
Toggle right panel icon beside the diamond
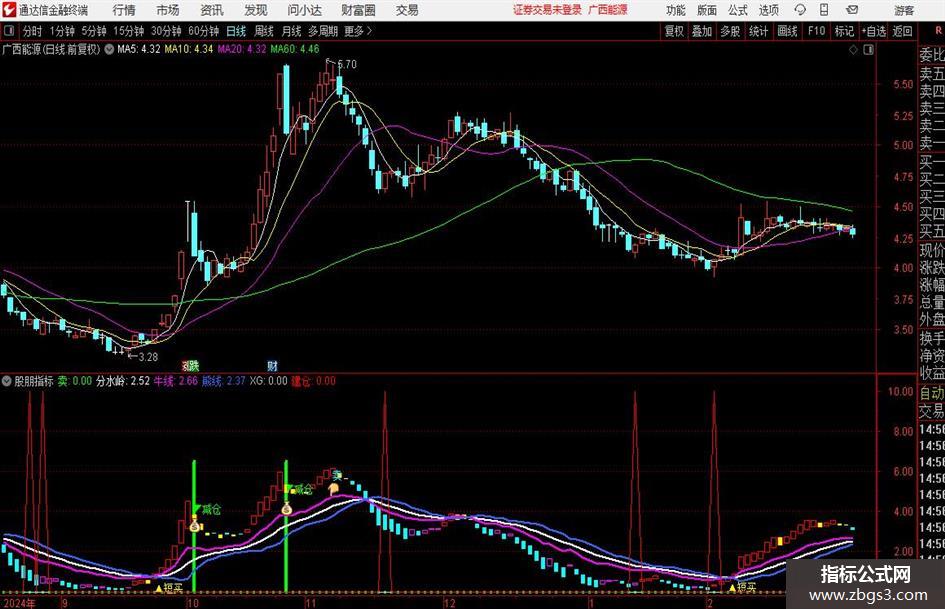pos(868,49)
